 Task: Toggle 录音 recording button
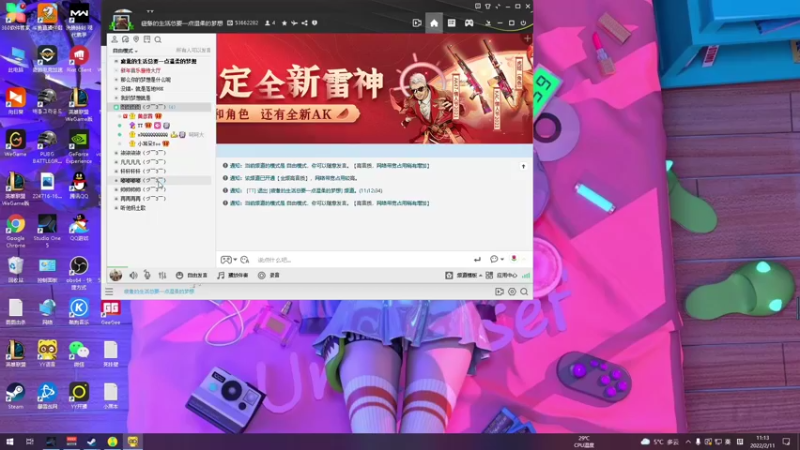269,276
